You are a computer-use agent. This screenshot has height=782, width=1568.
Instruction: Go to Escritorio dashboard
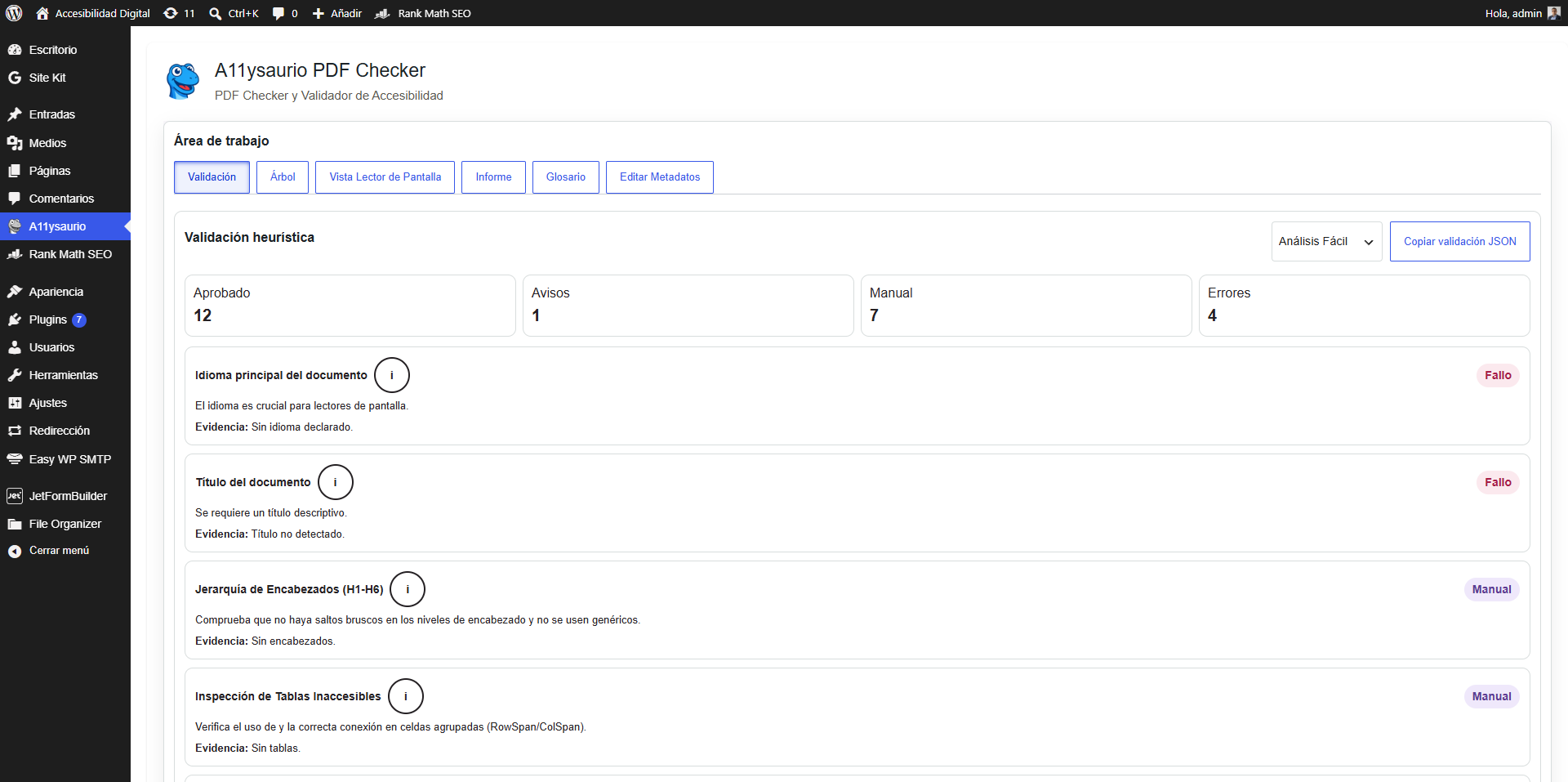click(x=65, y=50)
